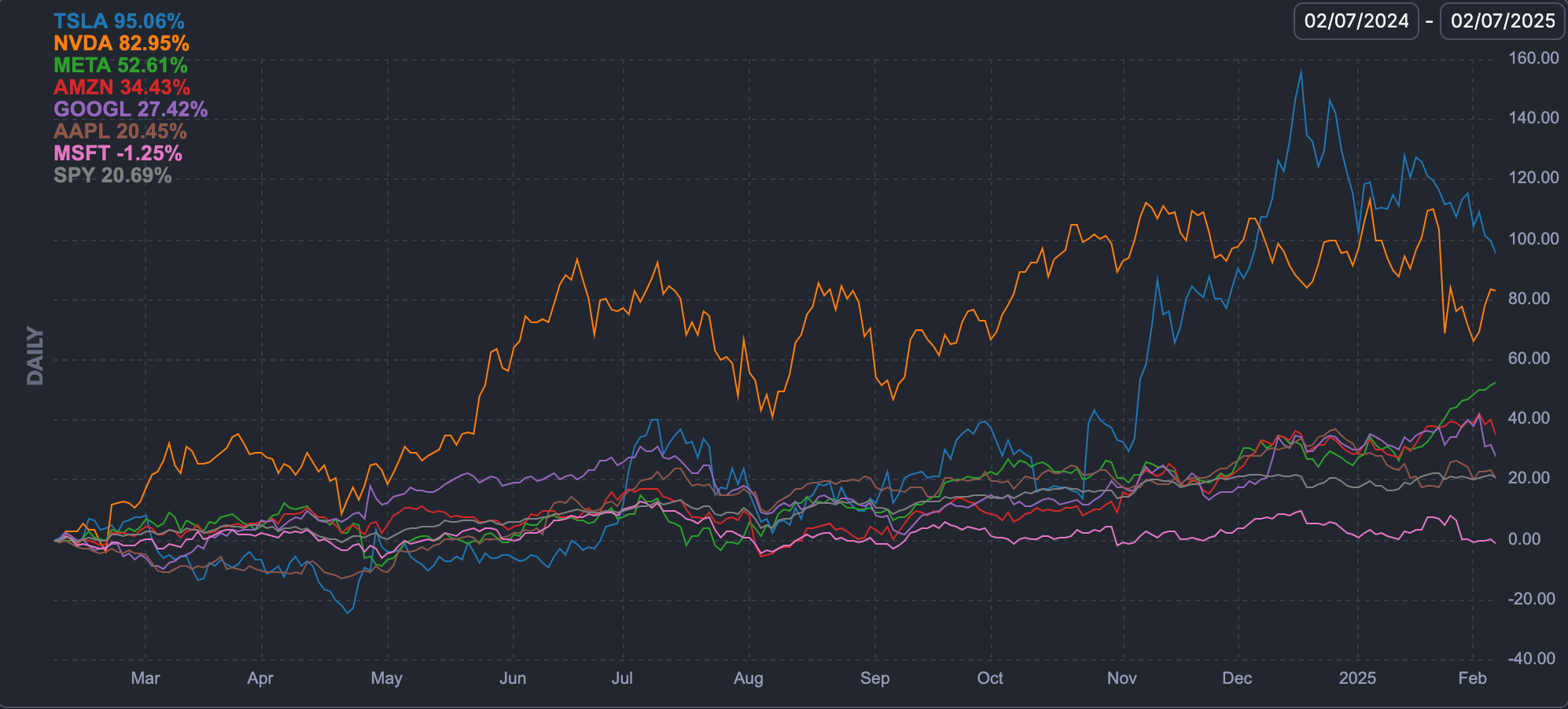Click the 160.00 value on the price axis
The height and width of the screenshot is (709, 1568).
pos(1533,58)
